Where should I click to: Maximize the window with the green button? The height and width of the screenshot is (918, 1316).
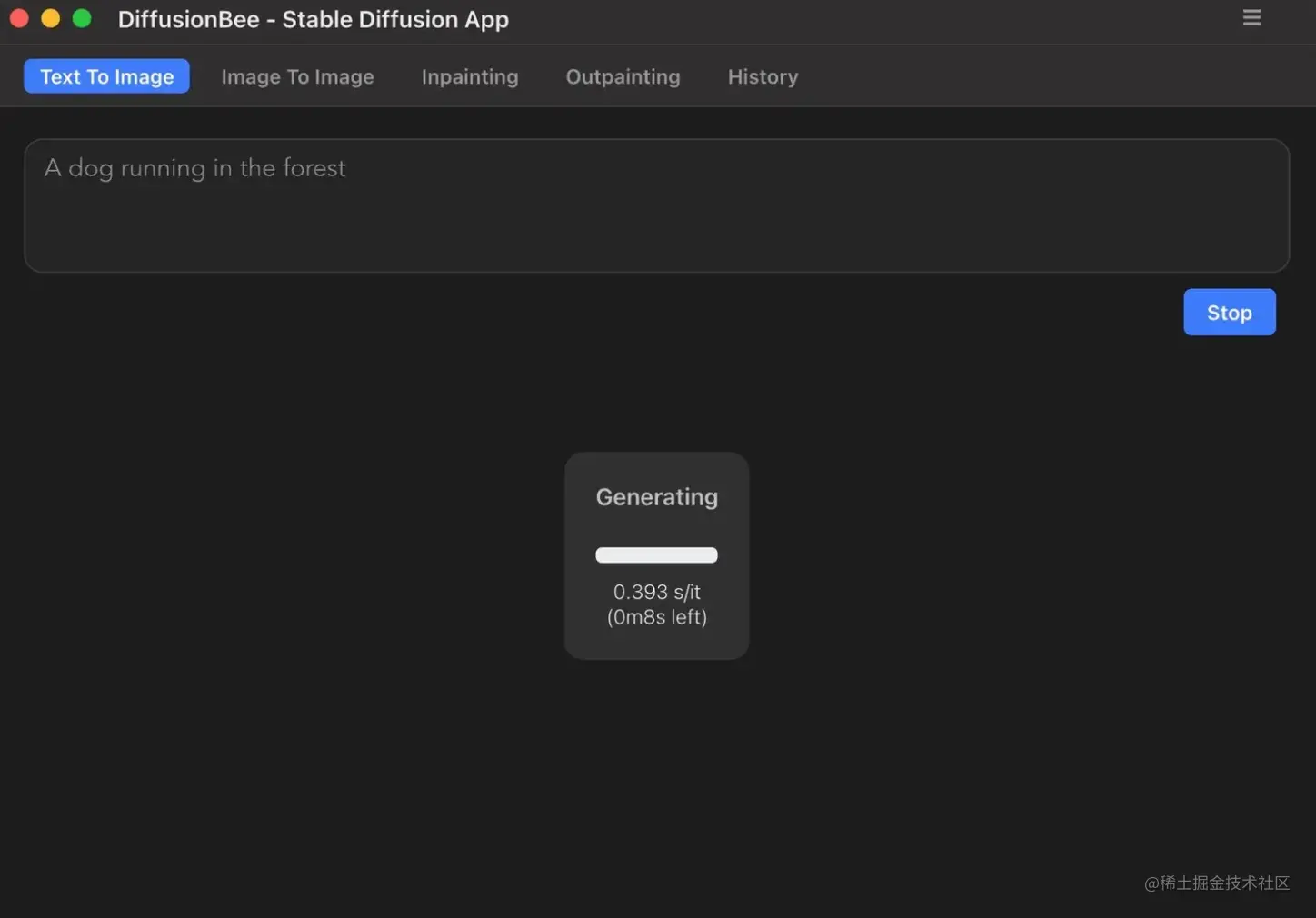(x=82, y=18)
